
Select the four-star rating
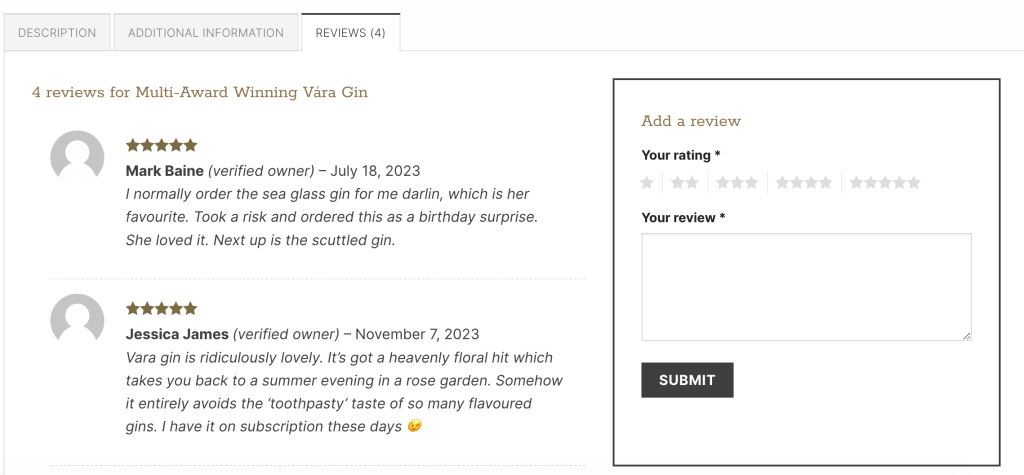[803, 182]
